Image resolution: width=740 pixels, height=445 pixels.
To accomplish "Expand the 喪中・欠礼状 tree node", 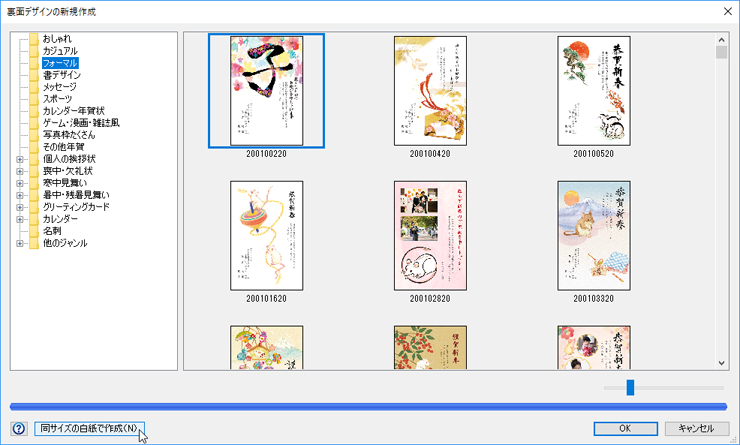I will (x=19, y=171).
